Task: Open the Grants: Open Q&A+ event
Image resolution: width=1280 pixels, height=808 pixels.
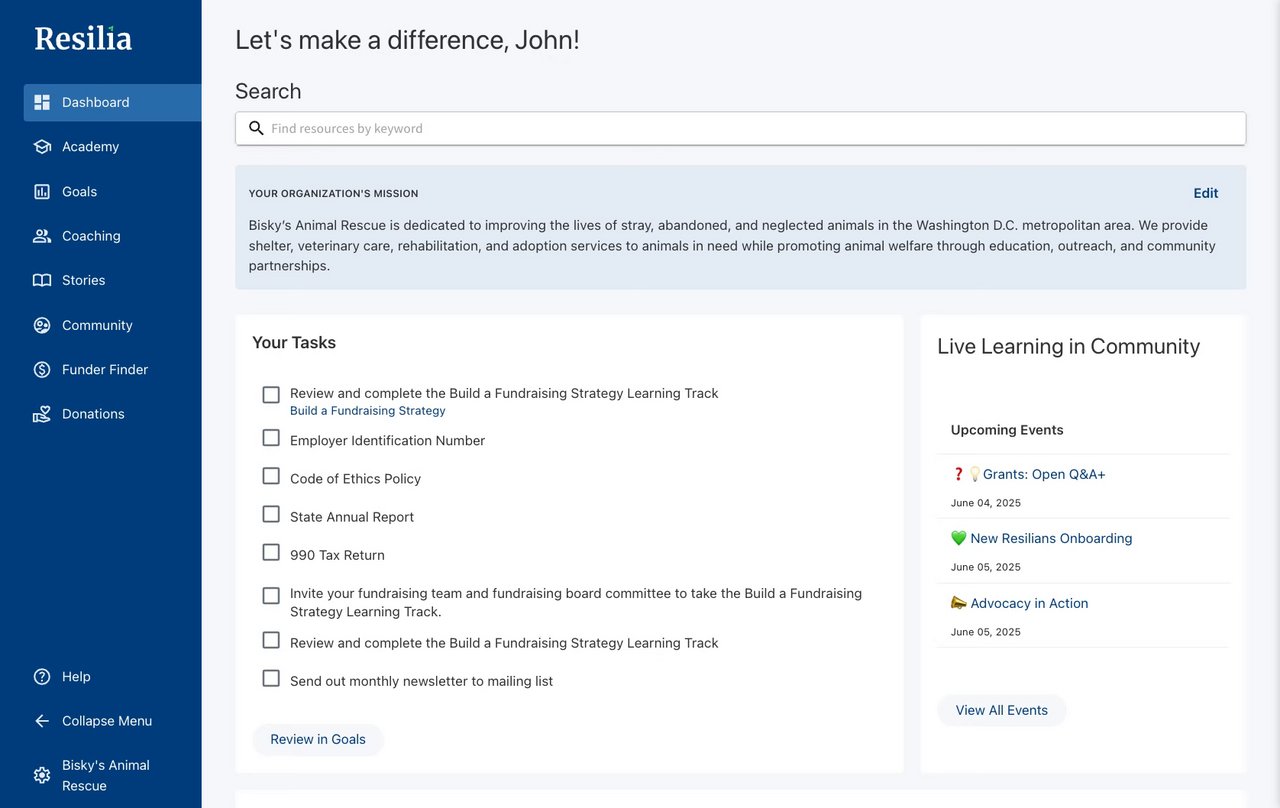Action: (1043, 474)
